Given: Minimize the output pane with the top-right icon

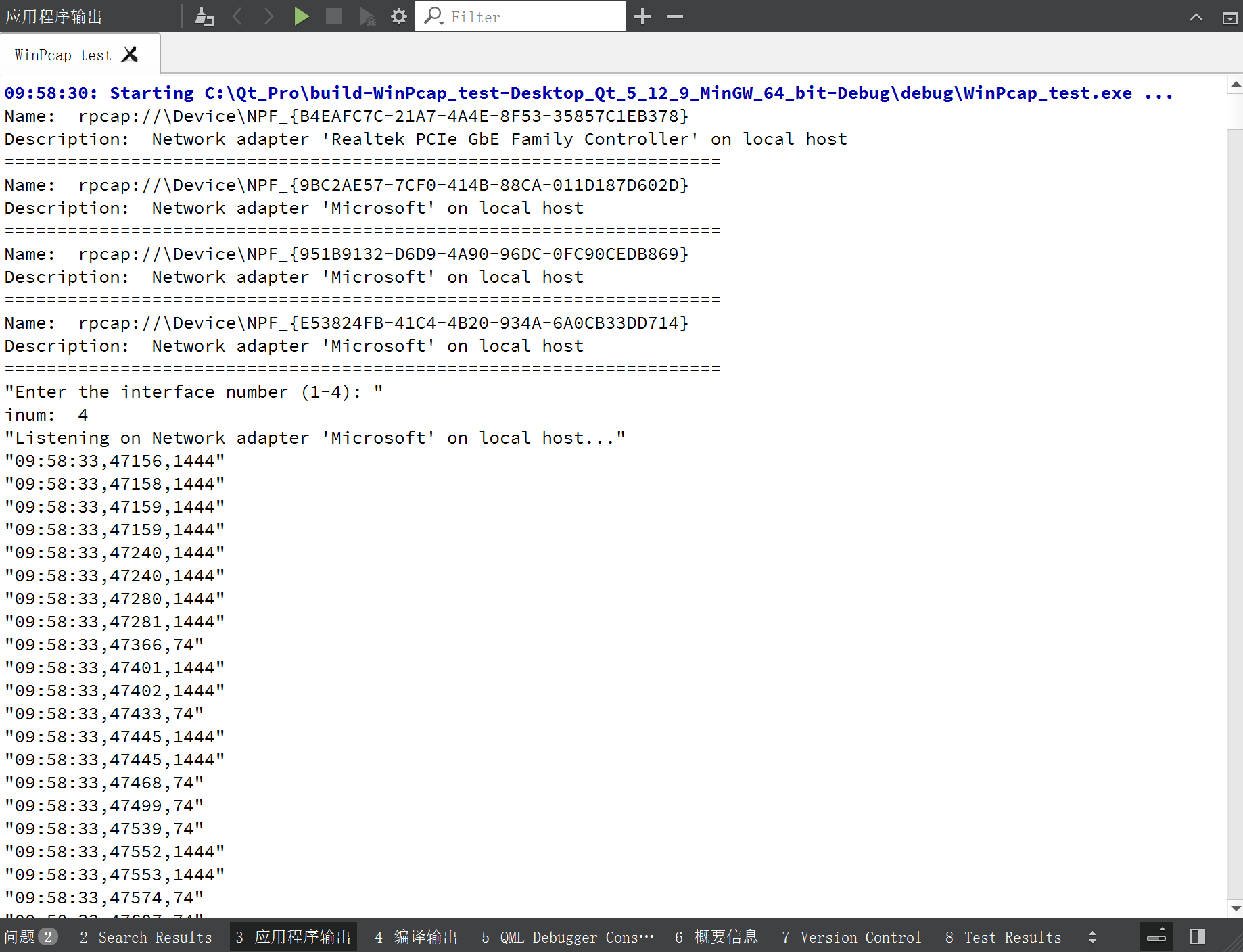Looking at the screenshot, I should (x=1230, y=18).
